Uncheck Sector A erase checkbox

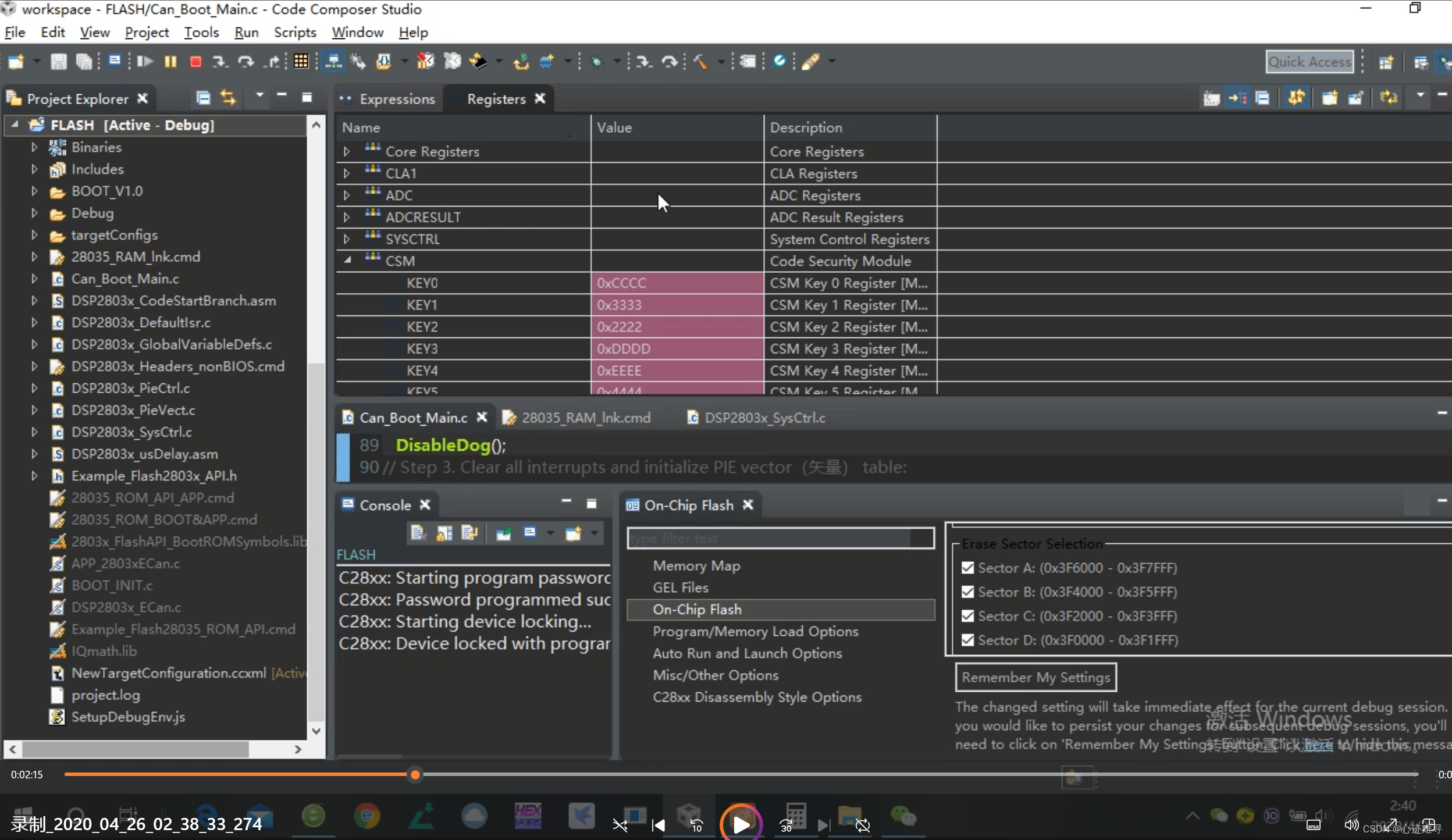click(x=967, y=568)
